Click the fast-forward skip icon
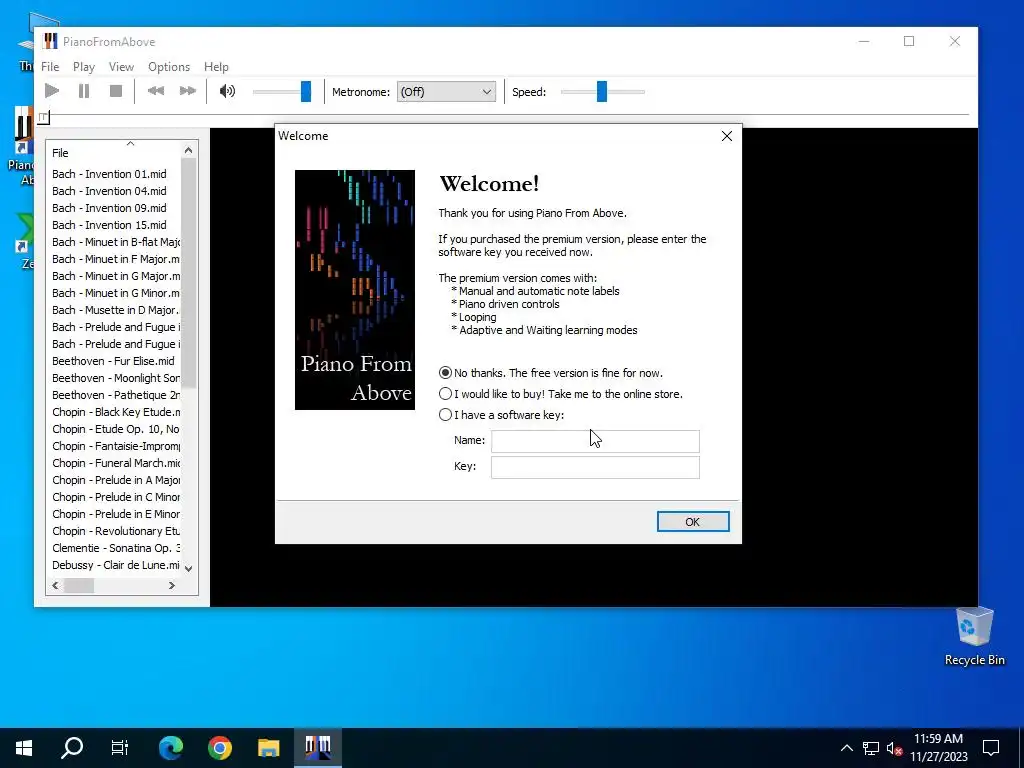Image resolution: width=1024 pixels, height=768 pixels. click(187, 91)
